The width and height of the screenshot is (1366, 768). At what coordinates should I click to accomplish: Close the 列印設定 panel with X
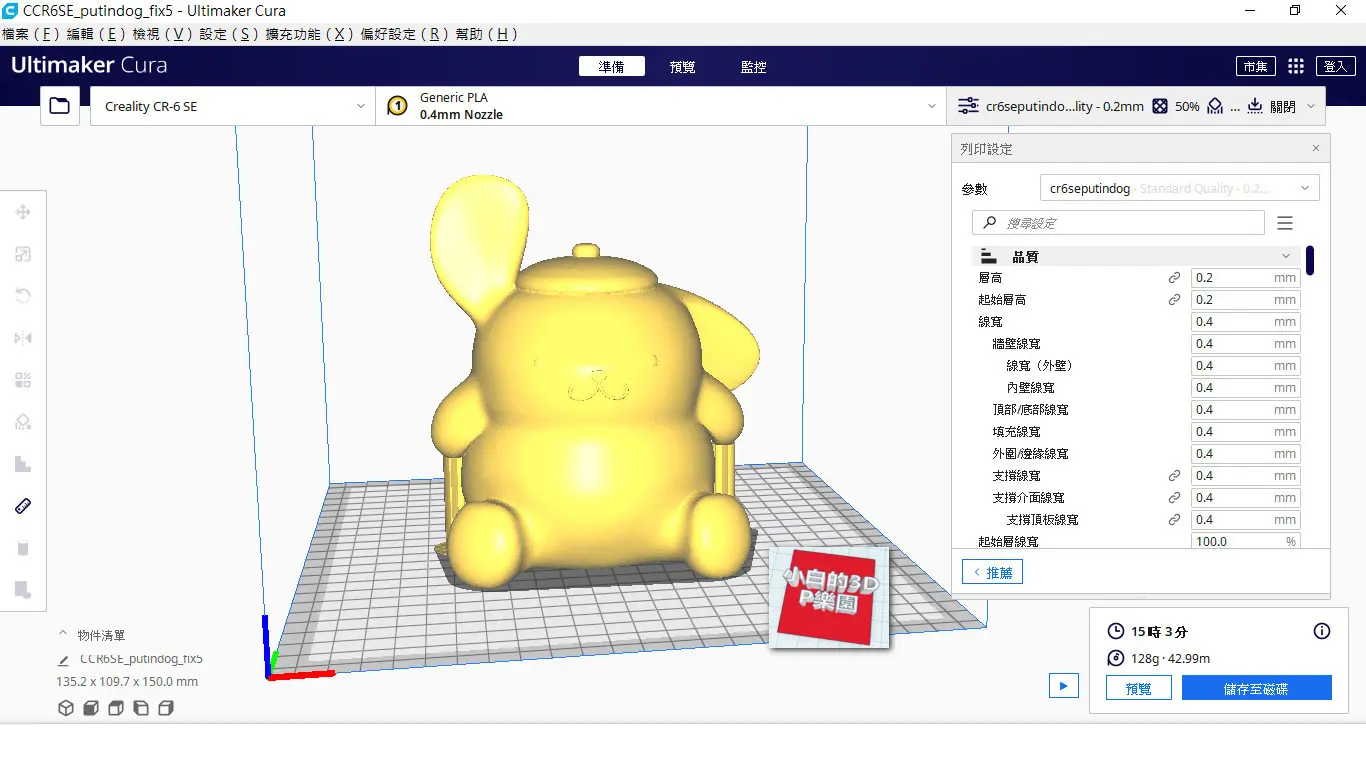point(1316,148)
